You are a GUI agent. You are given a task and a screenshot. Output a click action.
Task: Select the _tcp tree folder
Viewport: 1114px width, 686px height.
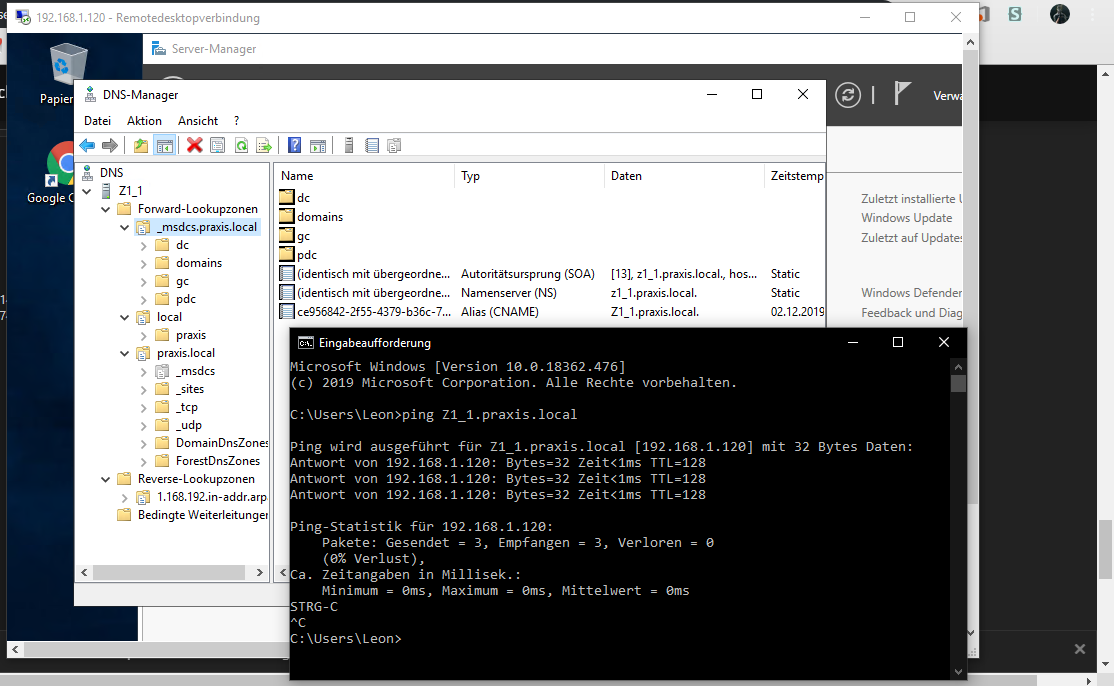[187, 407]
